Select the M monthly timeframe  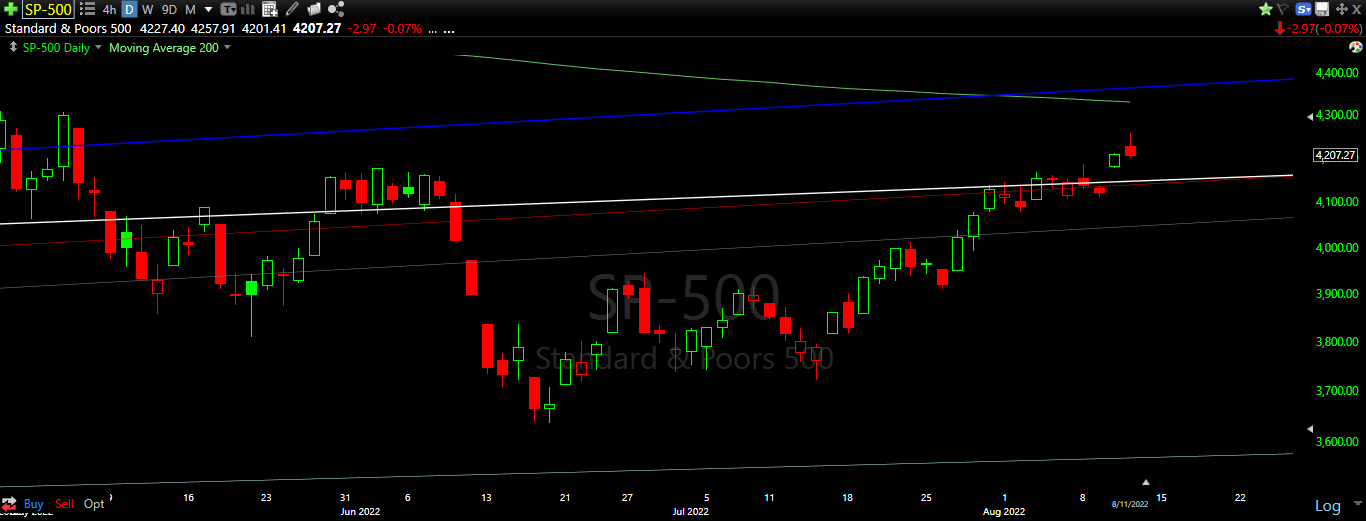click(x=190, y=9)
